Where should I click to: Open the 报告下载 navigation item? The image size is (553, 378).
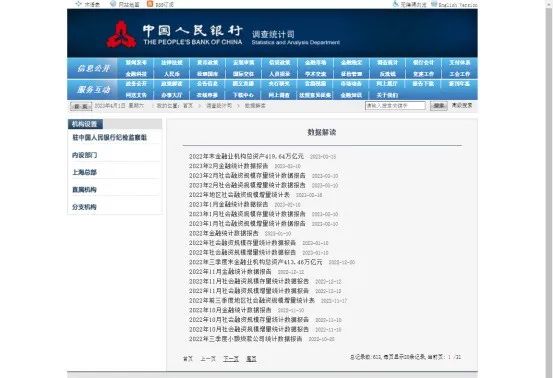(x=423, y=84)
